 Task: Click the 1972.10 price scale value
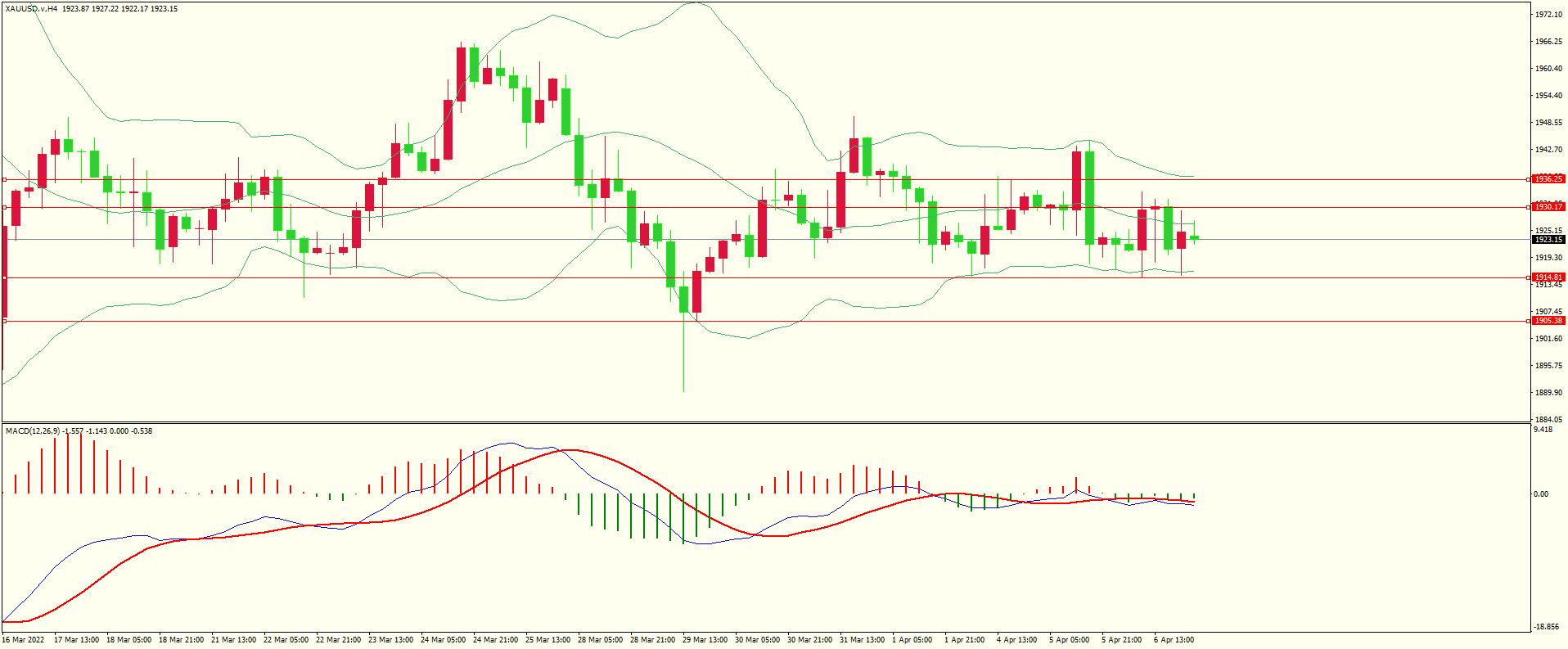(1548, 15)
